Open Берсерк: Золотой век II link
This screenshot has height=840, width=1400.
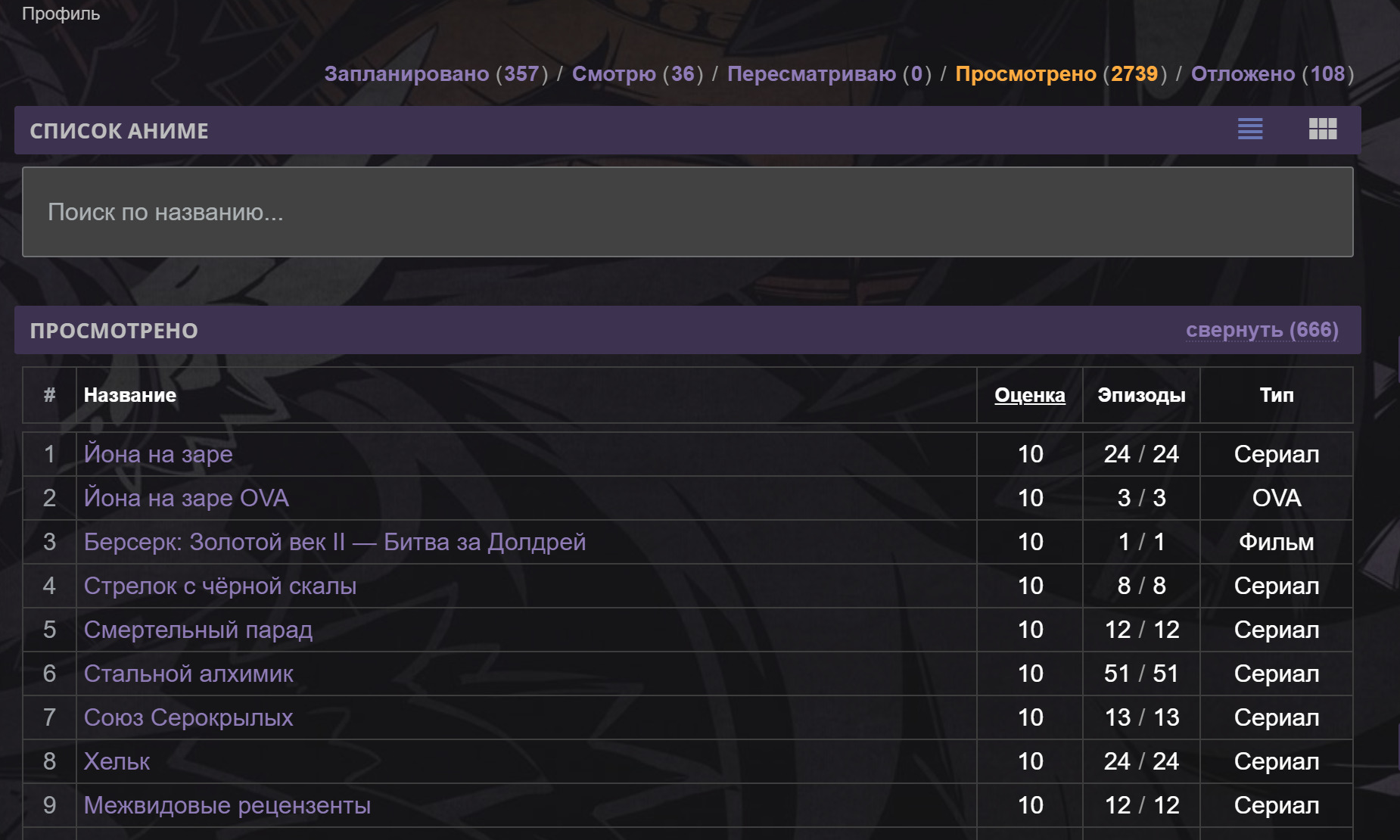[x=334, y=542]
